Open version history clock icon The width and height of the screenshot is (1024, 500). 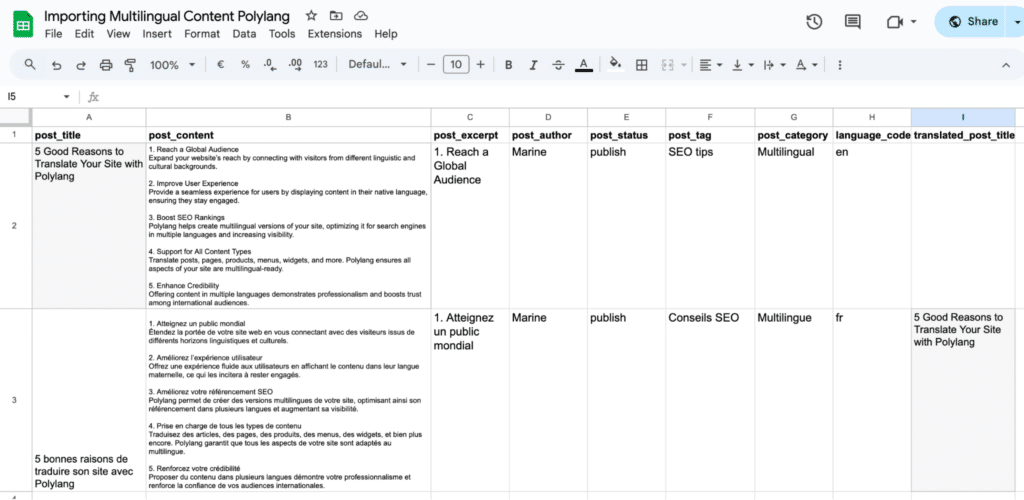click(x=814, y=22)
